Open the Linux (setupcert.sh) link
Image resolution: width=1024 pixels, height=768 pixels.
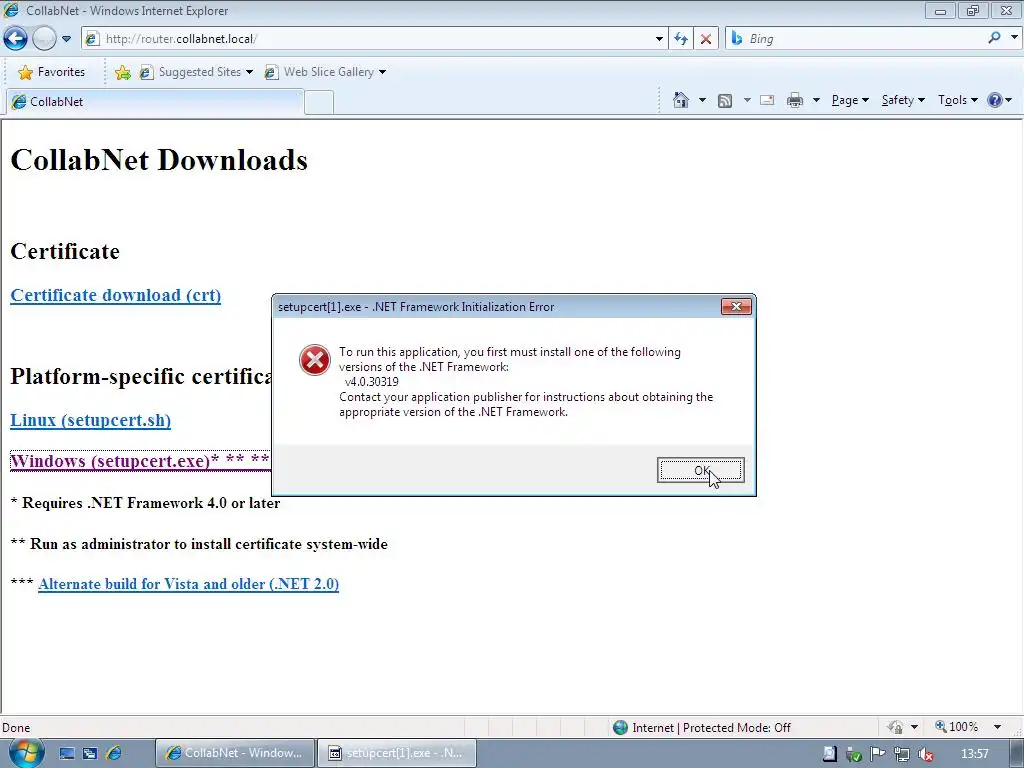pos(91,420)
